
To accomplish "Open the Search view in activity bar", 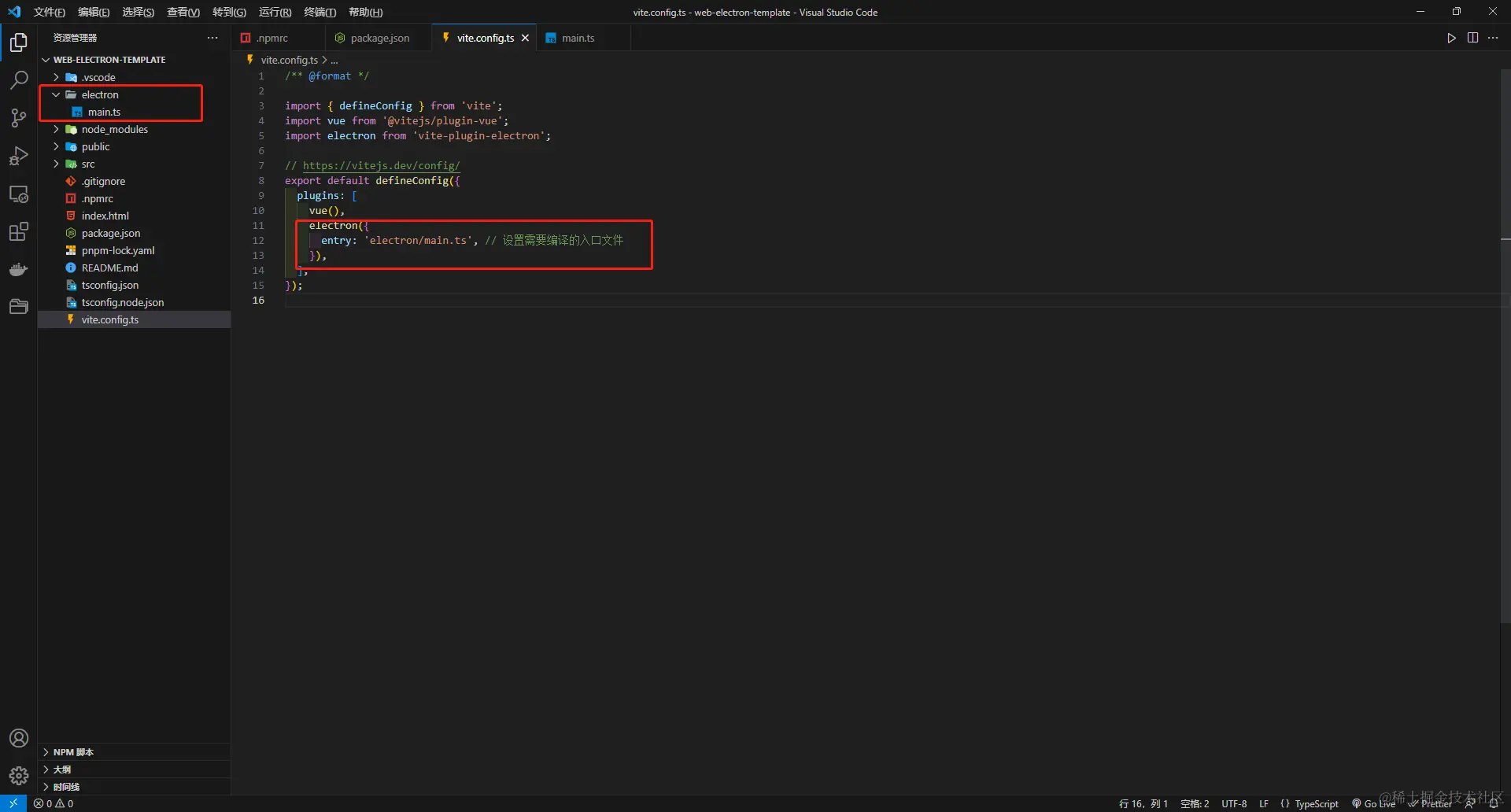I will click(x=19, y=79).
